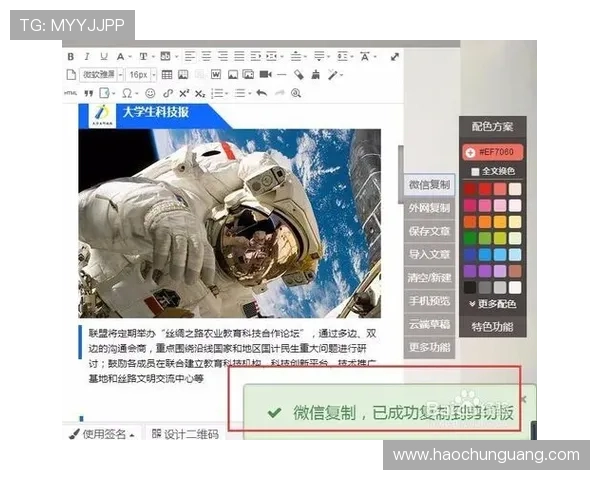Enable the 全文换色 checkbox

[475, 171]
